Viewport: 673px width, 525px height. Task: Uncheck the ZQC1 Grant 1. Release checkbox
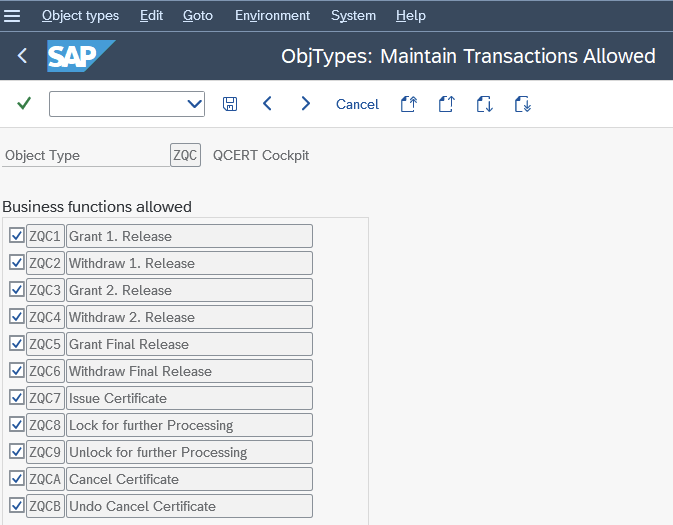16,236
